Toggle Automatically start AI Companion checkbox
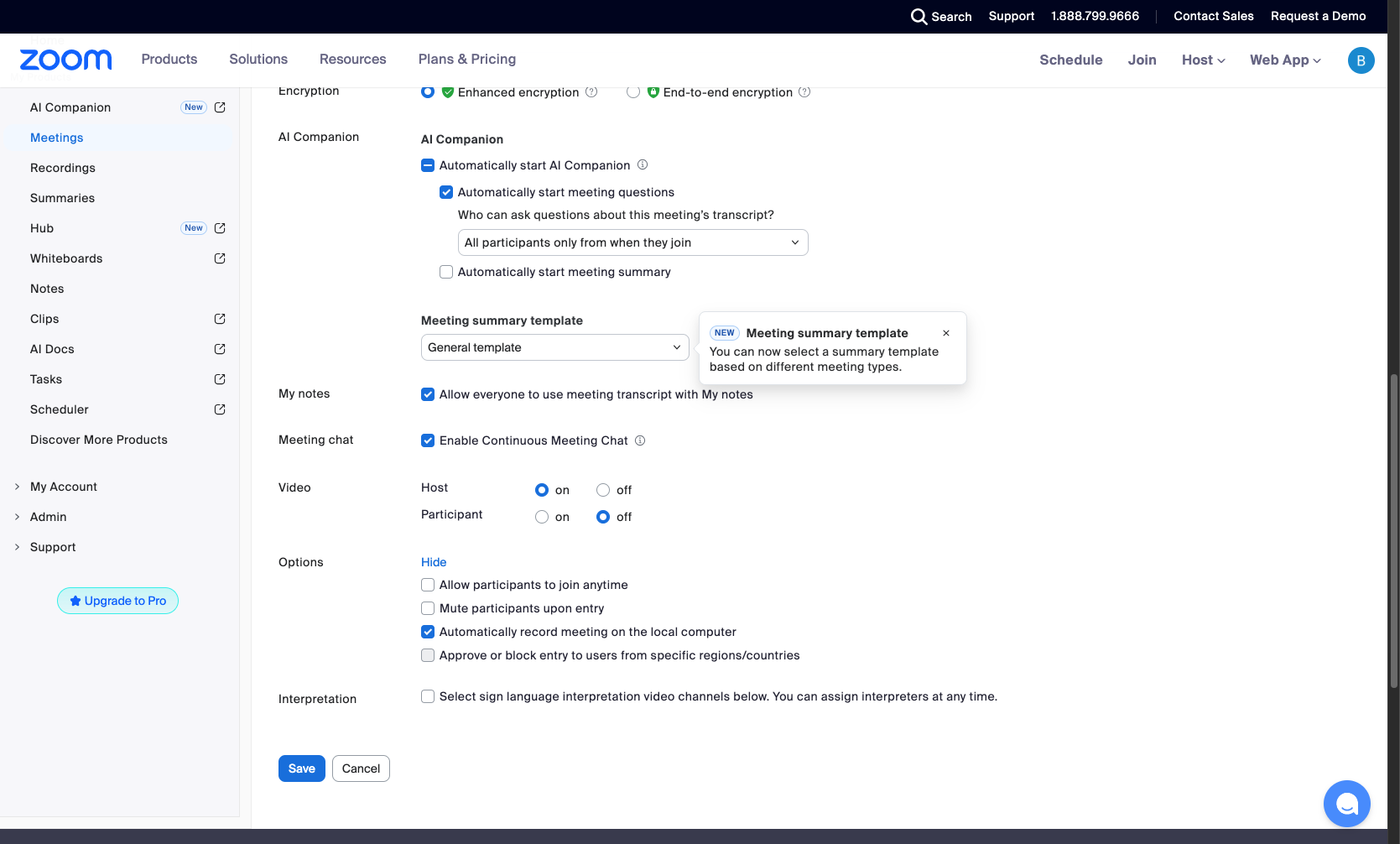Image resolution: width=1400 pixels, height=844 pixels. click(x=428, y=165)
